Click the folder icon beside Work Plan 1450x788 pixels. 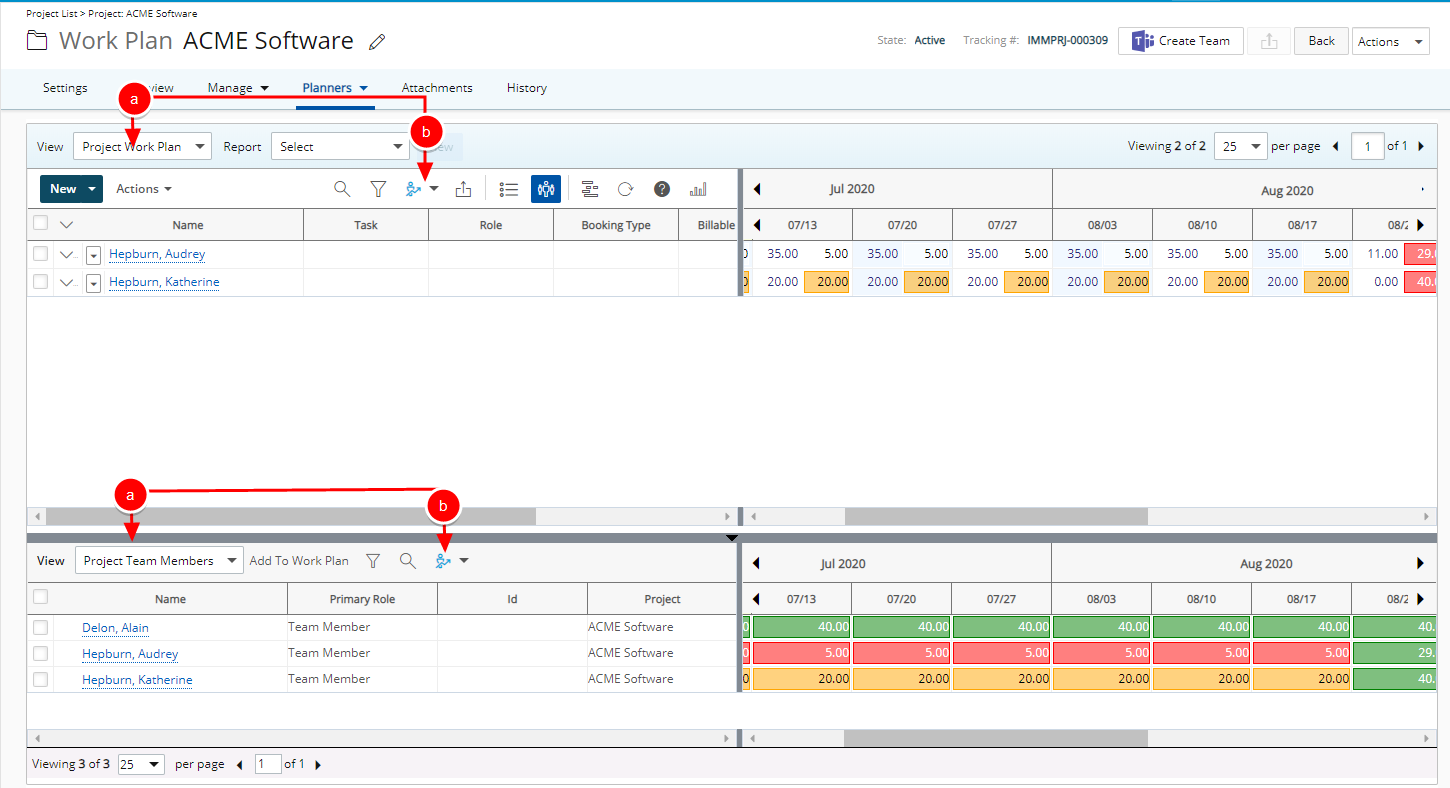pyautogui.click(x=37, y=41)
